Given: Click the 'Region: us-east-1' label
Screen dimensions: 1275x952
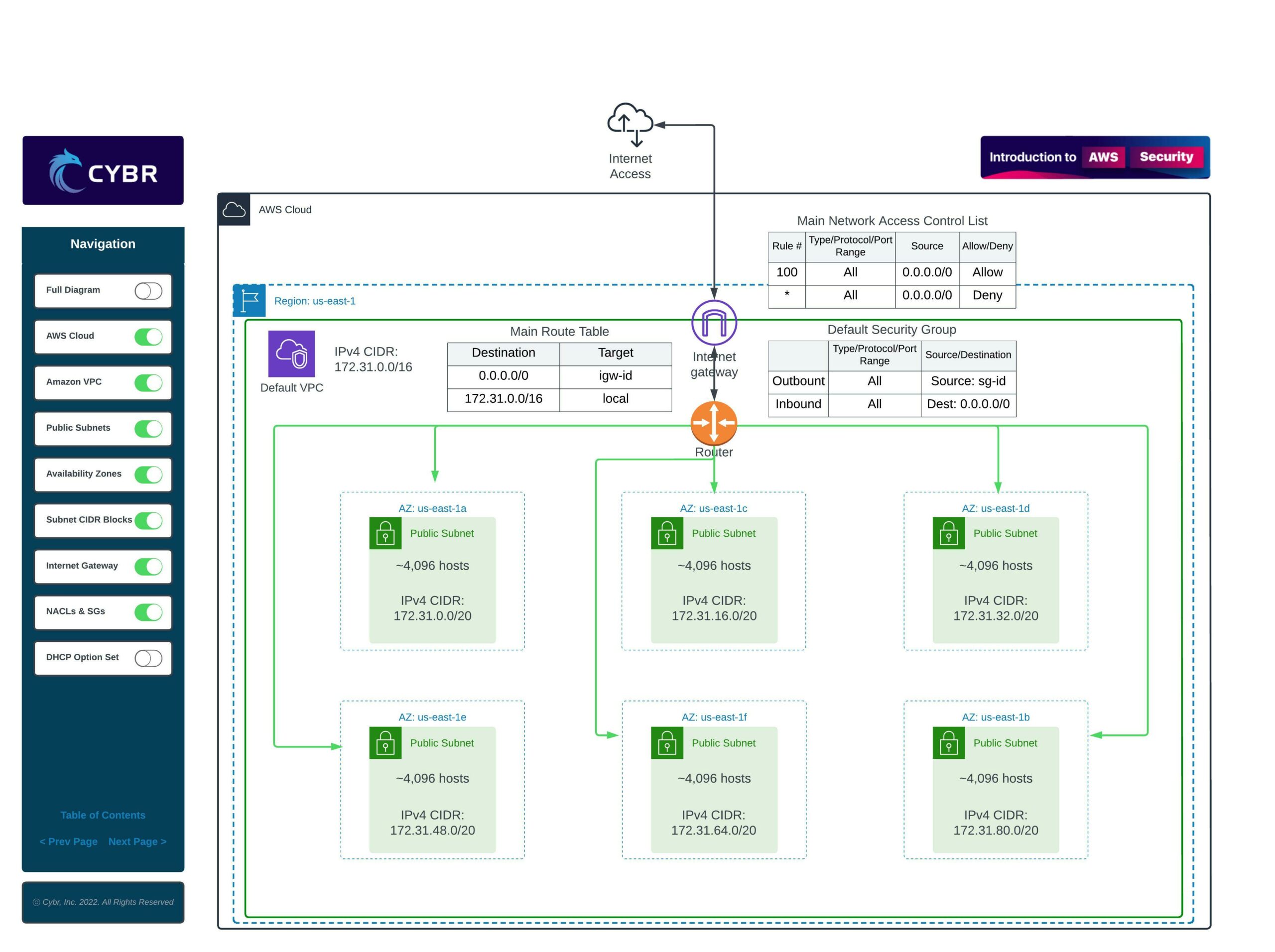Looking at the screenshot, I should coord(315,301).
